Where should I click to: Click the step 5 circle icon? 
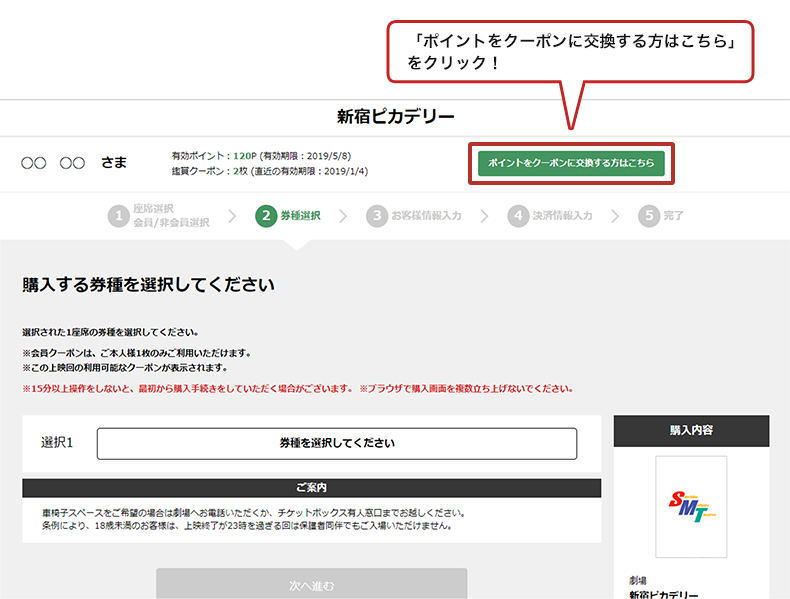point(648,216)
